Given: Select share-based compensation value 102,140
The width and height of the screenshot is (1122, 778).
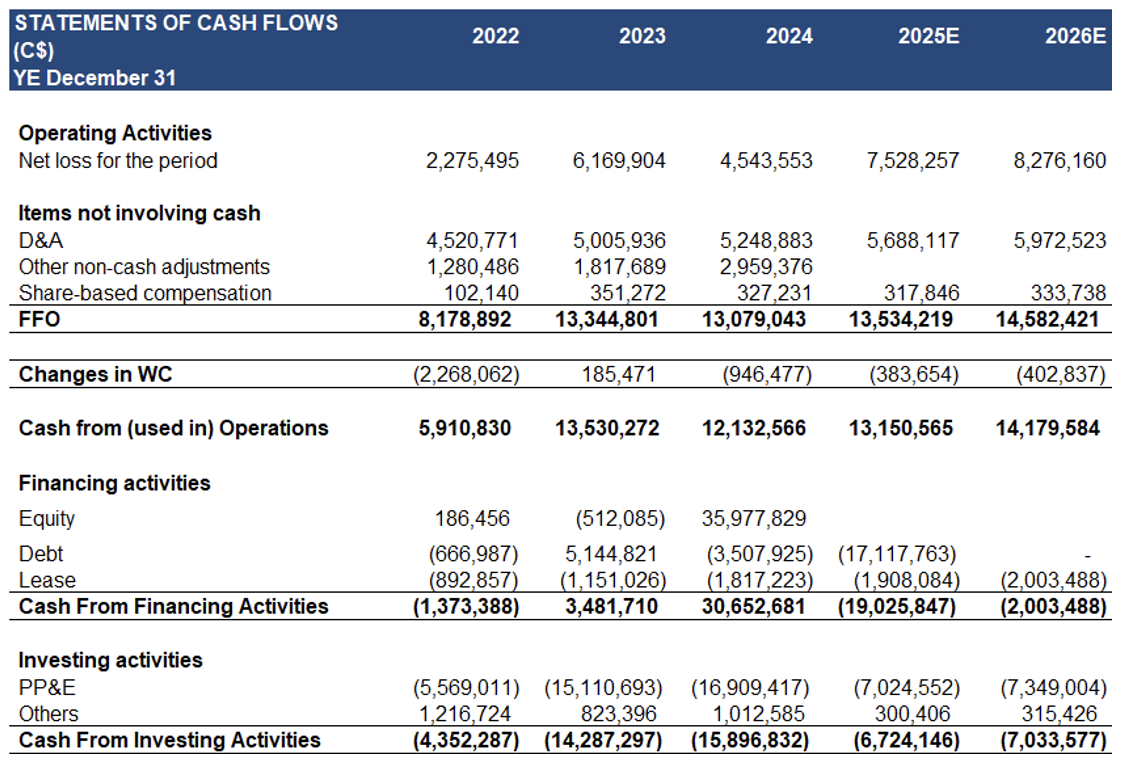Looking at the screenshot, I should pos(481,293).
